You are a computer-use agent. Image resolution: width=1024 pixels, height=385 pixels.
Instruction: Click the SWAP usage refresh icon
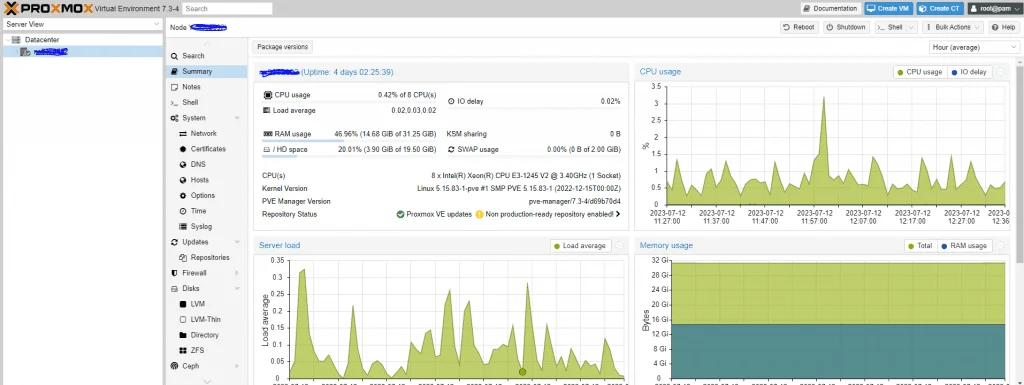[451, 149]
